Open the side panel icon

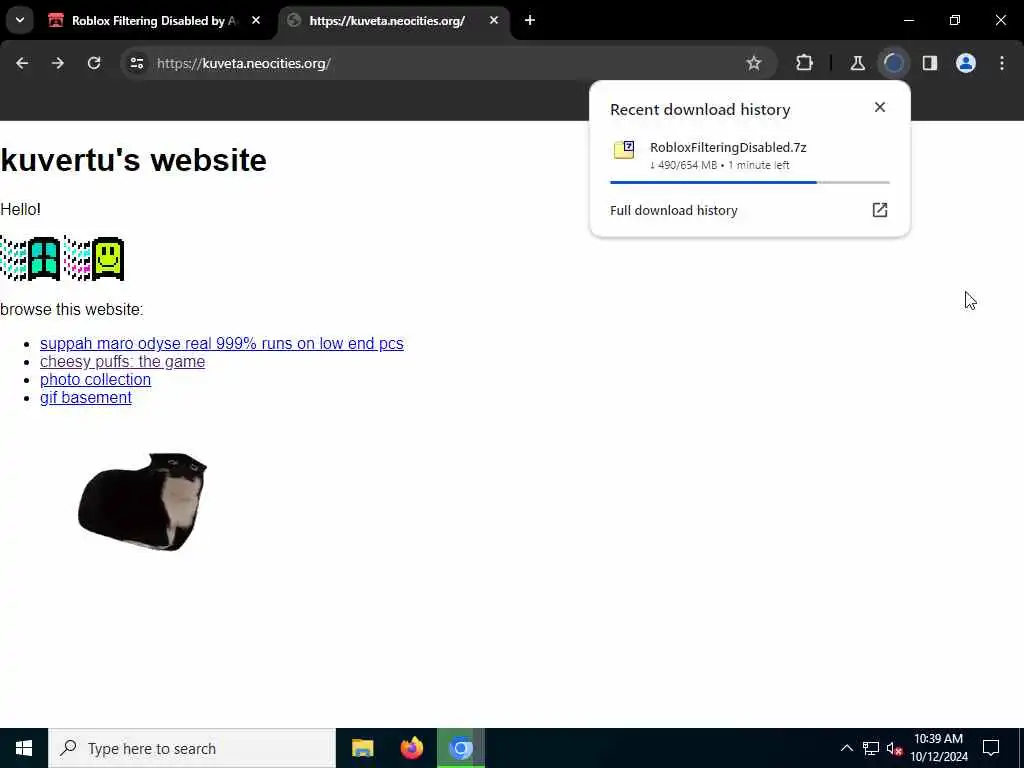(x=930, y=63)
